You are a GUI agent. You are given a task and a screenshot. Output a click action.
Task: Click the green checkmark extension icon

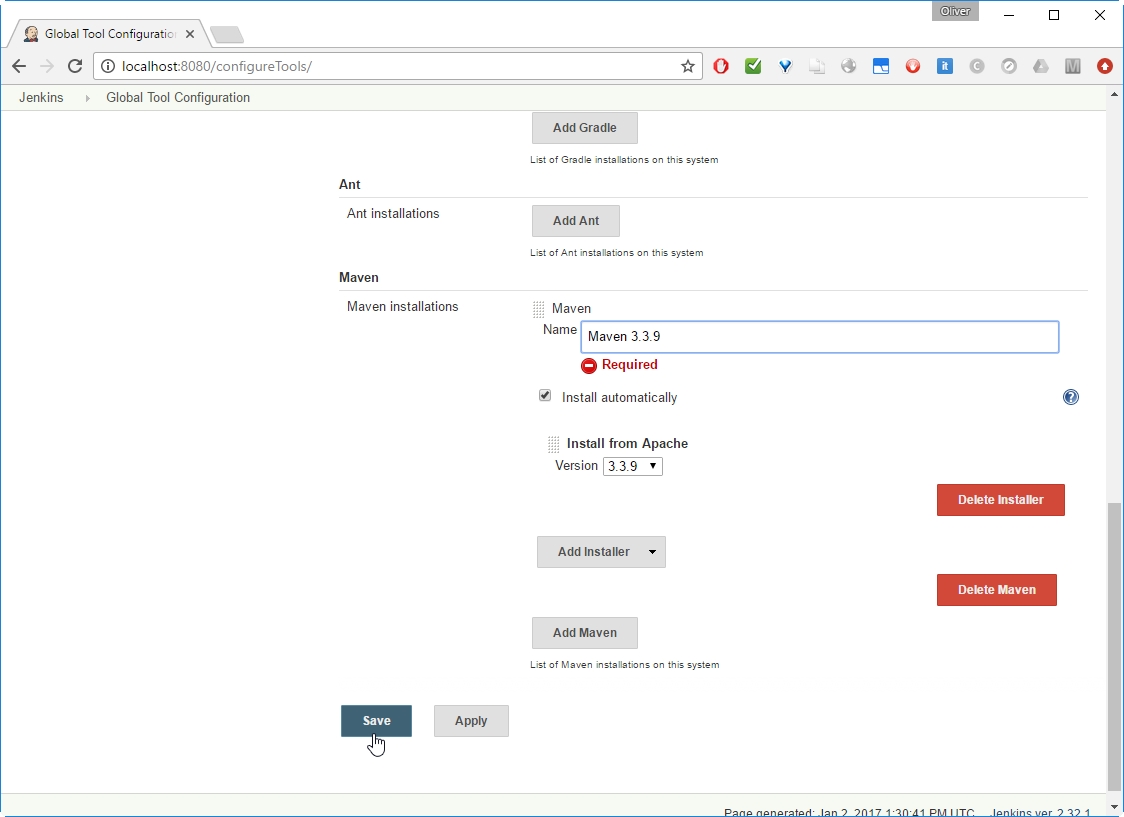pos(753,66)
